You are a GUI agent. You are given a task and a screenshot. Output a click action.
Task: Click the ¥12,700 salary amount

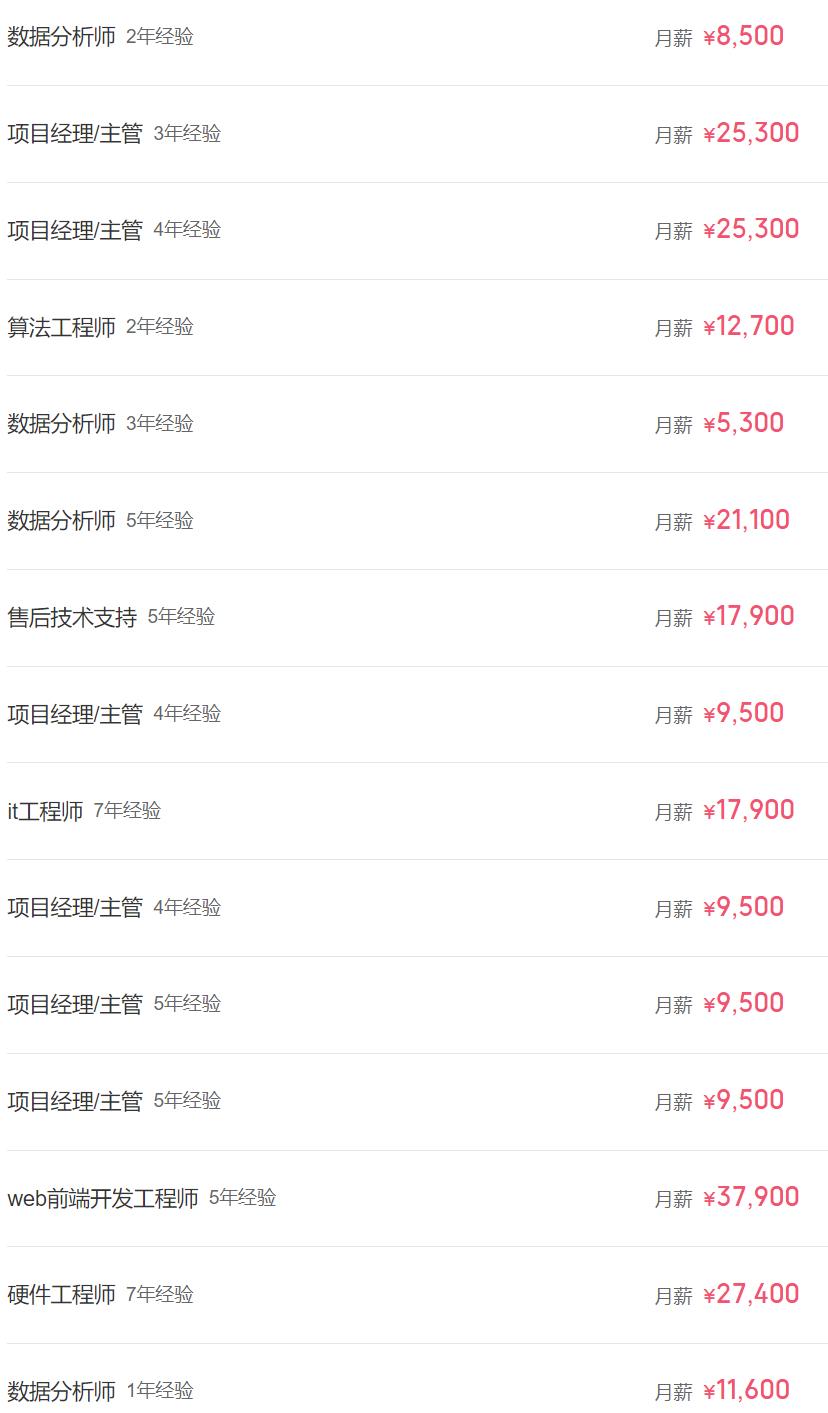pos(748,327)
